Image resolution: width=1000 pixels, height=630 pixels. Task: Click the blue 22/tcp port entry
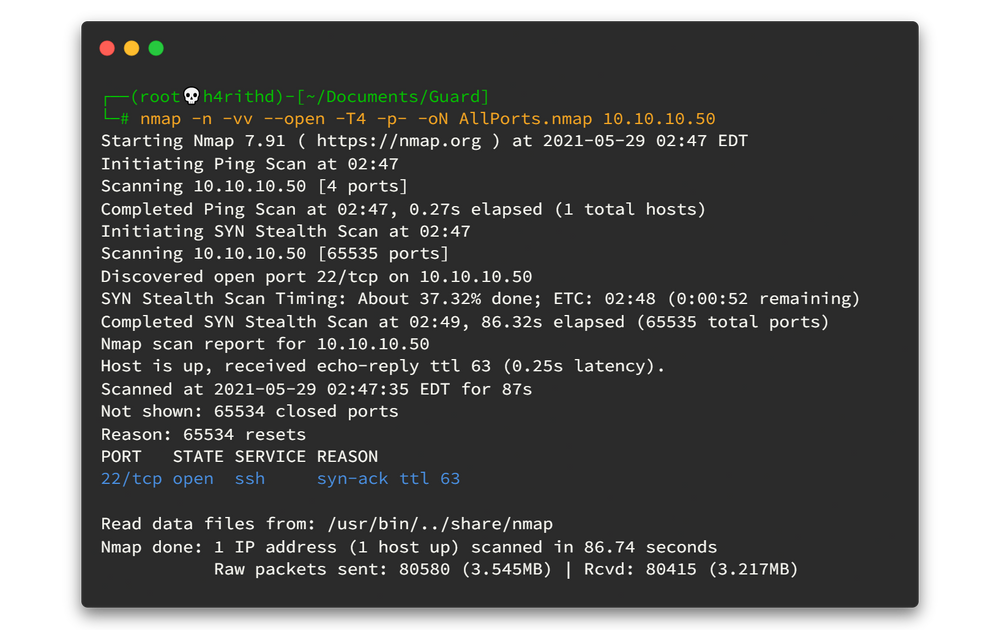click(x=131, y=479)
